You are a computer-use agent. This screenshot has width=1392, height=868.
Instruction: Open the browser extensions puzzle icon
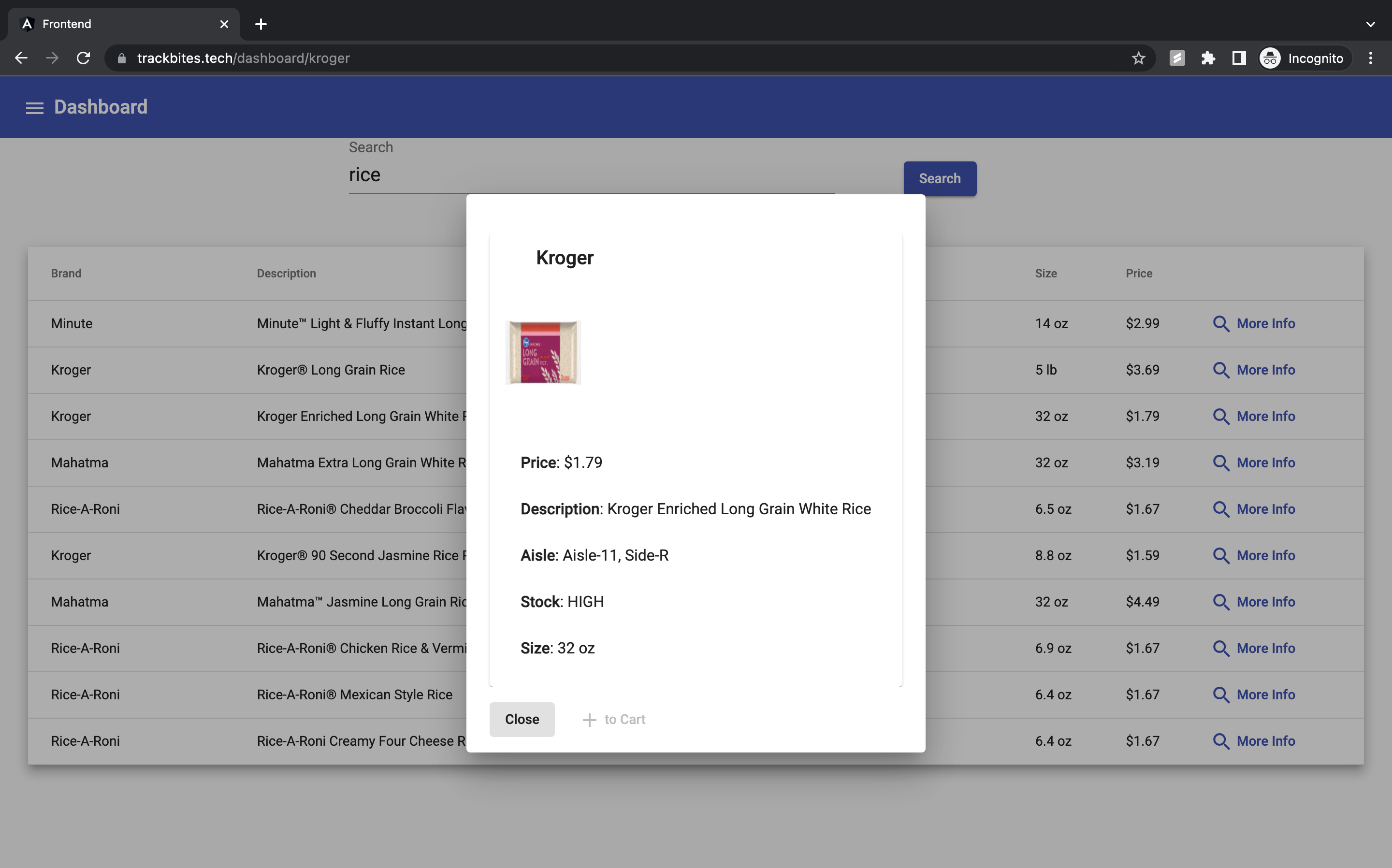coord(1208,58)
